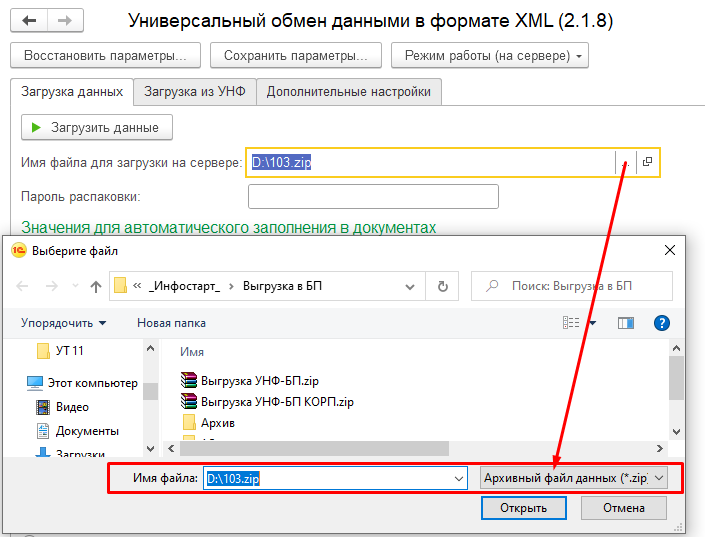The height and width of the screenshot is (537, 705).
Task: Click the search magnifier icon
Action: 492,286
